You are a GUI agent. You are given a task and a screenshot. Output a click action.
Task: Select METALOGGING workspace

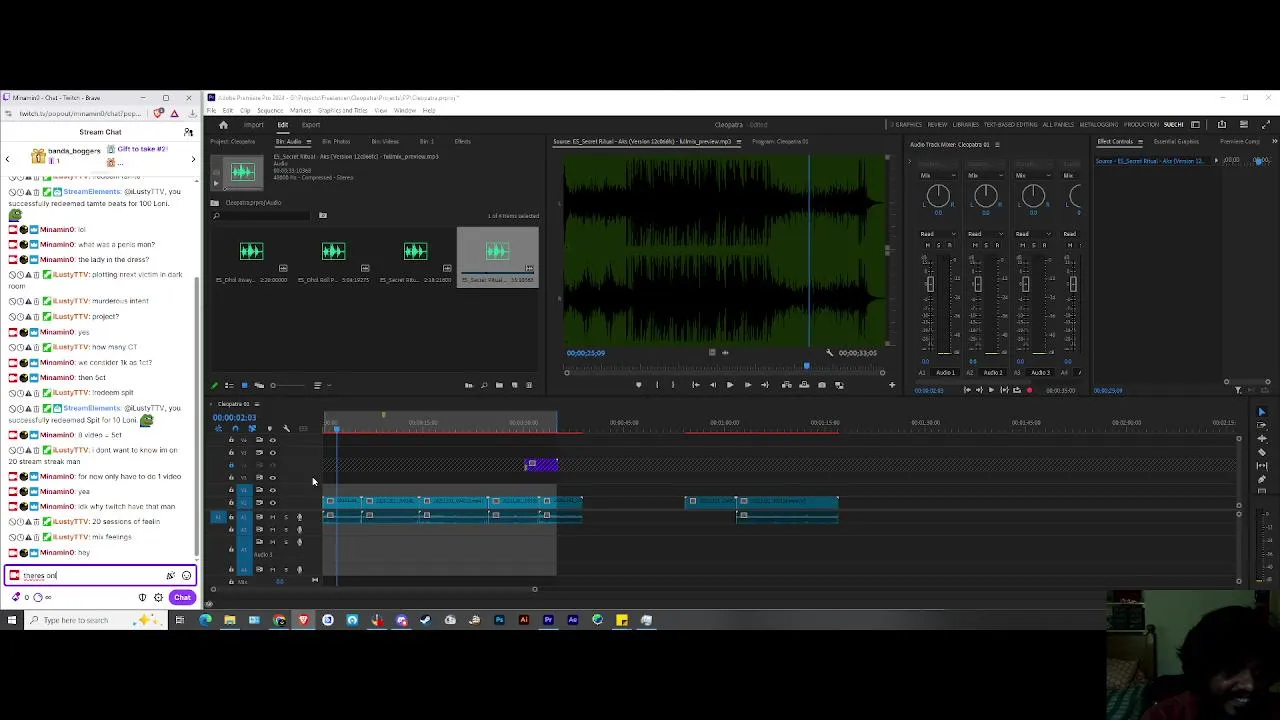[x=1099, y=125]
